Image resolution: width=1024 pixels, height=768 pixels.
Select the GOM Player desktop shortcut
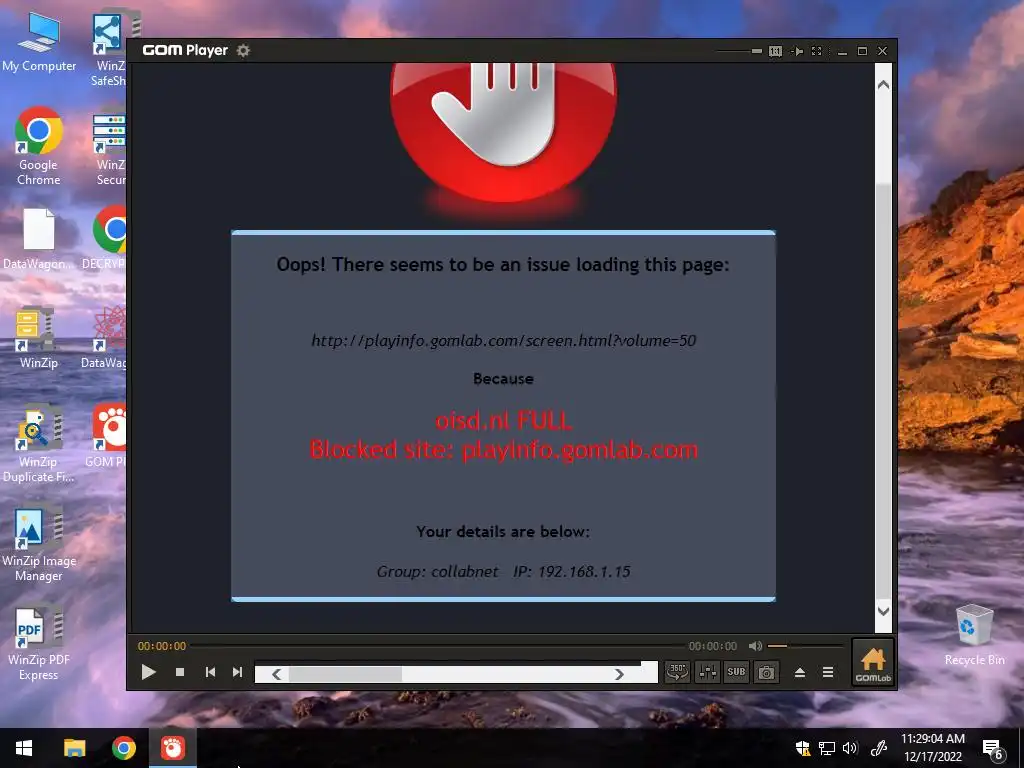pos(108,435)
